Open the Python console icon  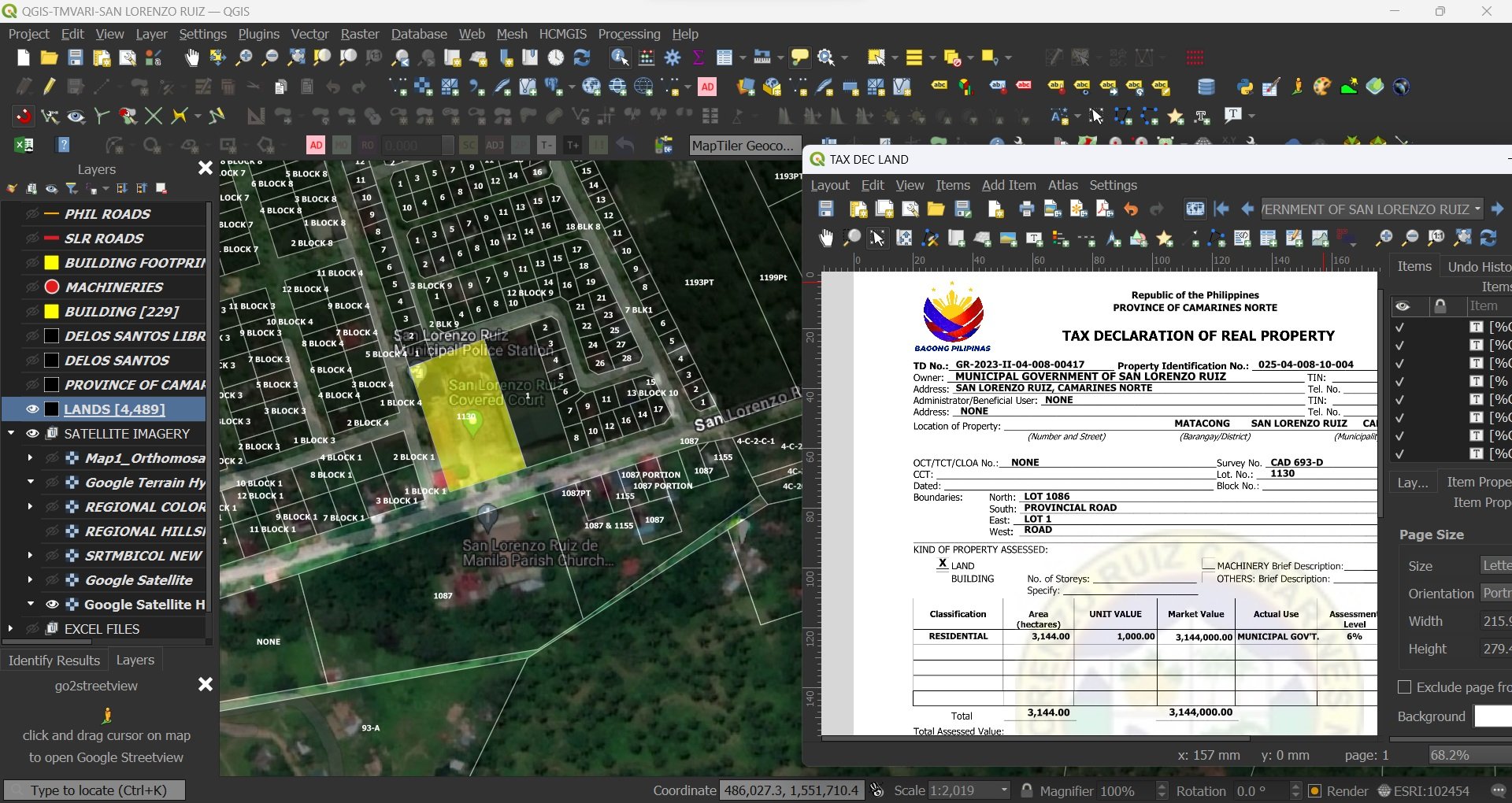click(x=1245, y=87)
